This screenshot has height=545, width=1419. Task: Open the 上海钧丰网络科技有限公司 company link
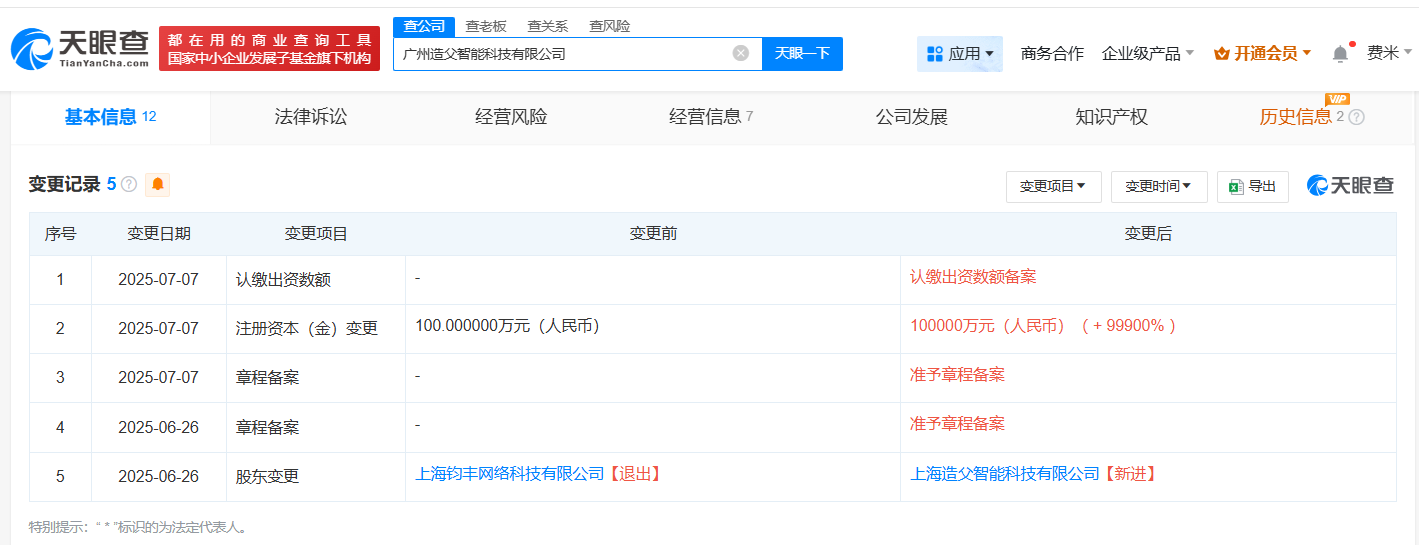(x=510, y=473)
